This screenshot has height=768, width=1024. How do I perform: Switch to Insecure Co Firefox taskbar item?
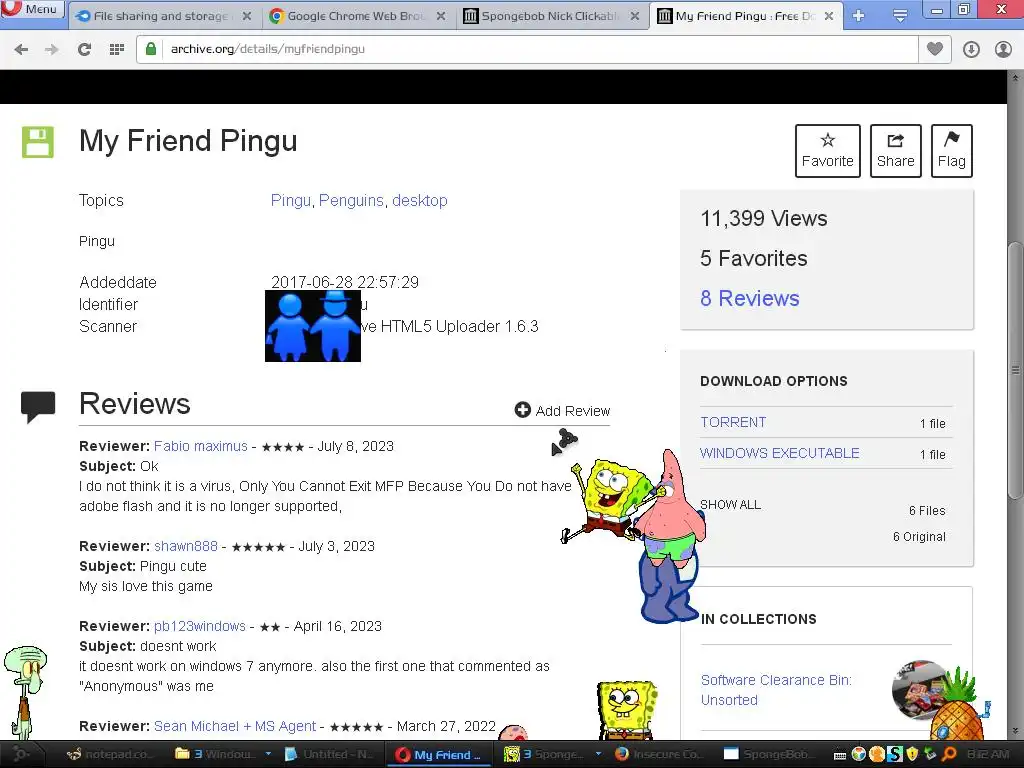(x=658, y=754)
